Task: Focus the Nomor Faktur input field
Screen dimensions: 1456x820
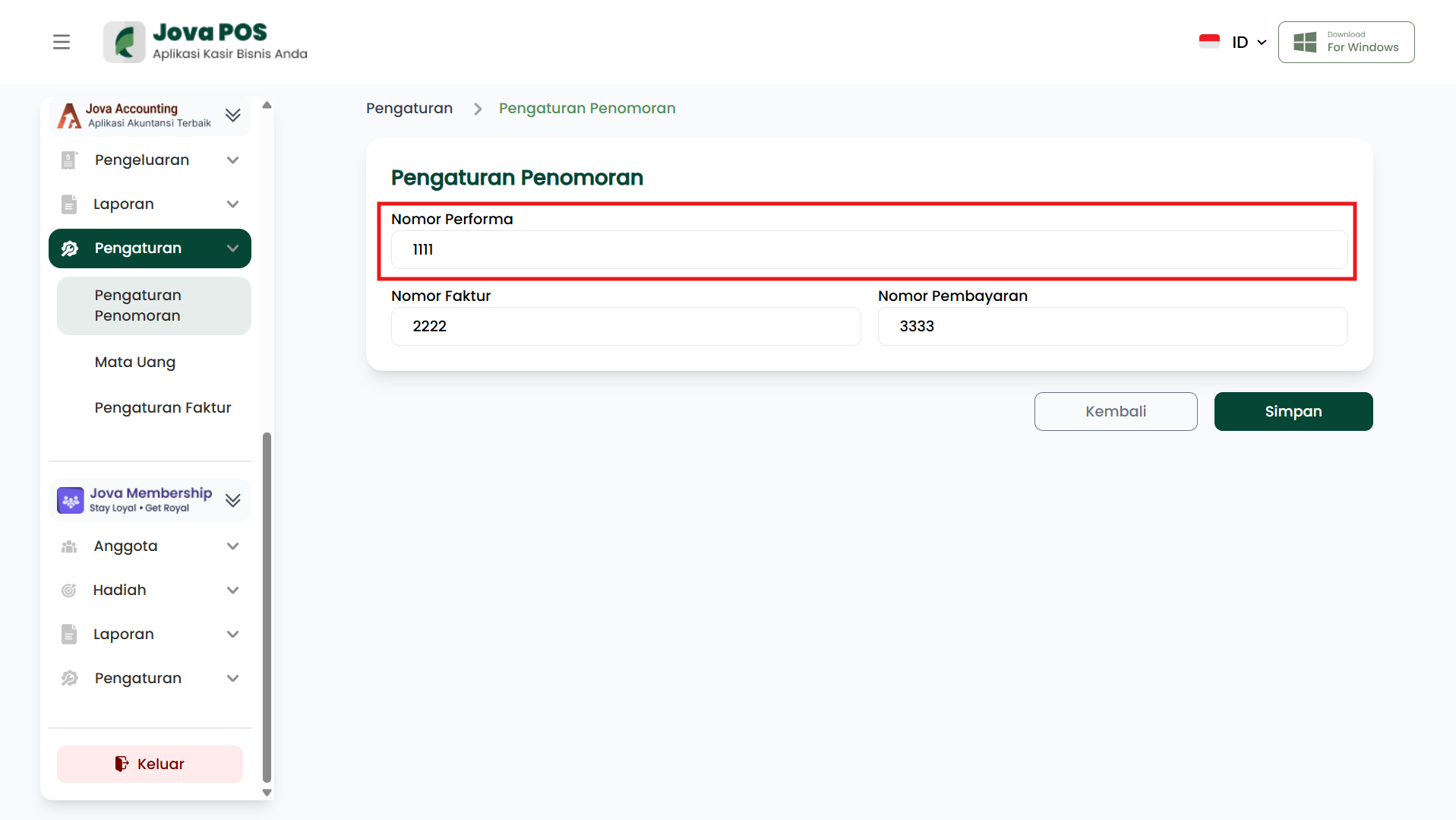Action: [x=626, y=327]
